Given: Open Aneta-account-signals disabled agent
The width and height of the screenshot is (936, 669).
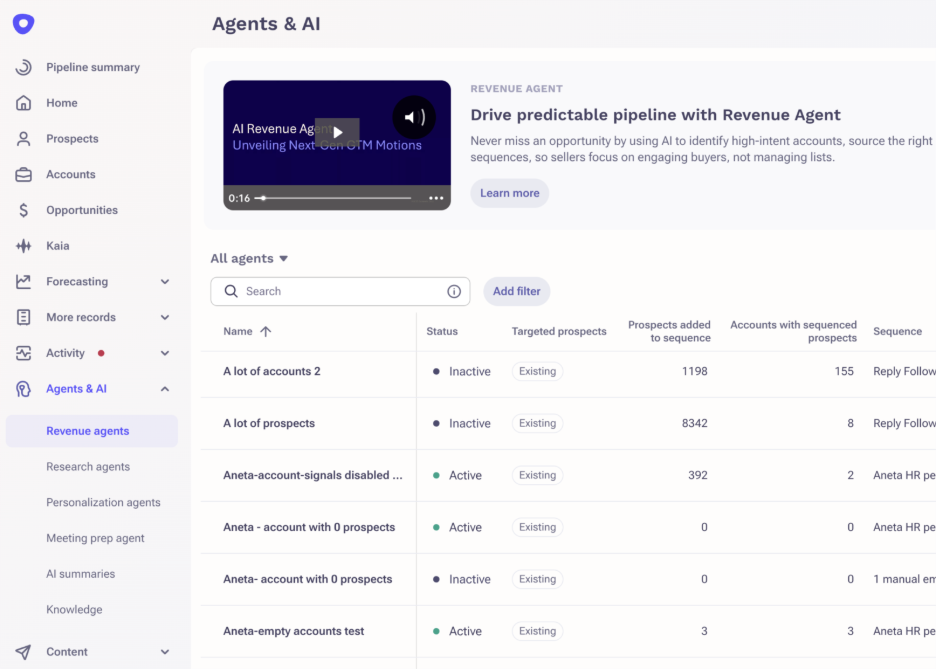Looking at the screenshot, I should point(313,475).
